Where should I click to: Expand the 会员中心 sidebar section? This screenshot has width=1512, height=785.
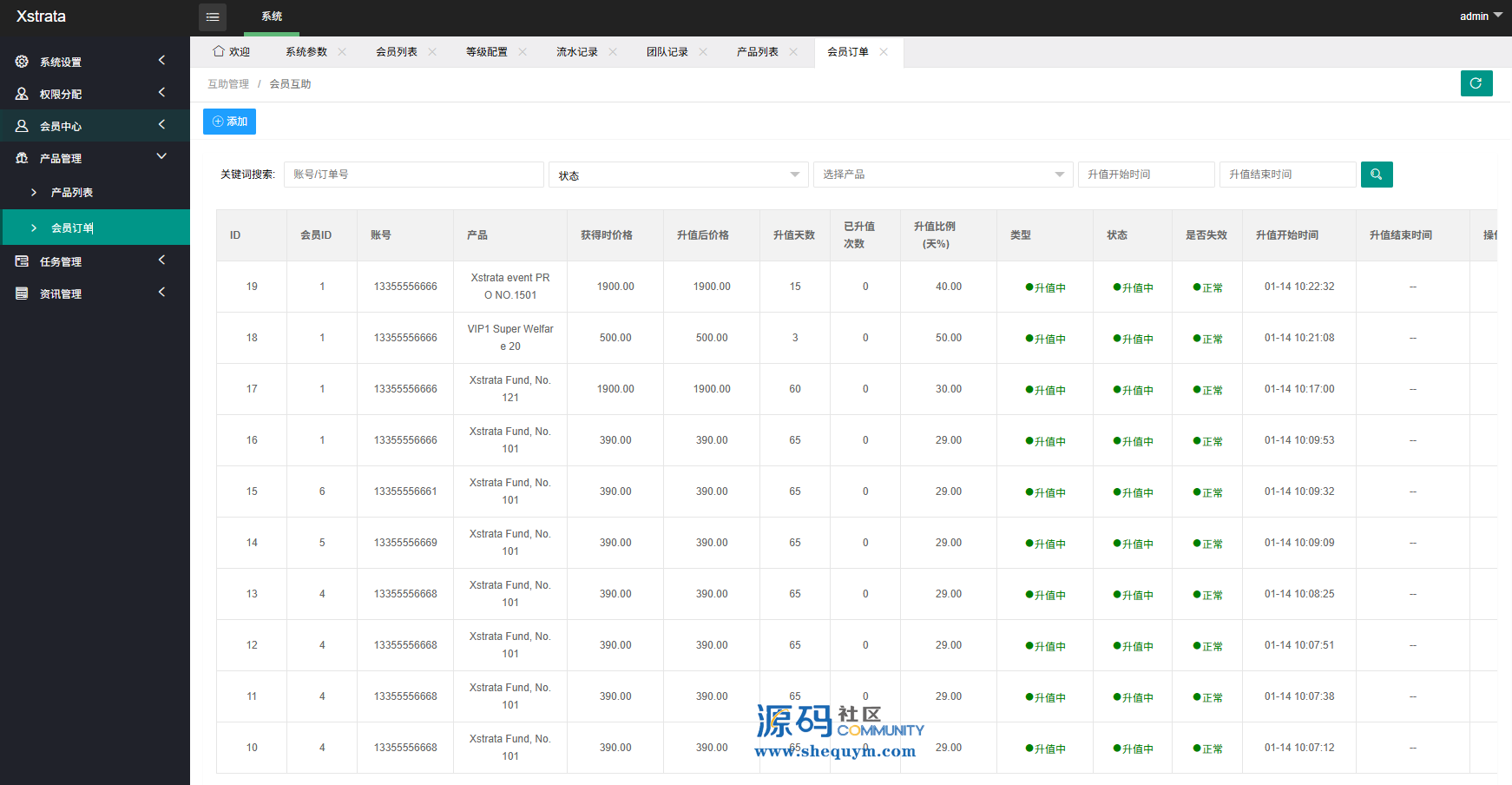161,125
